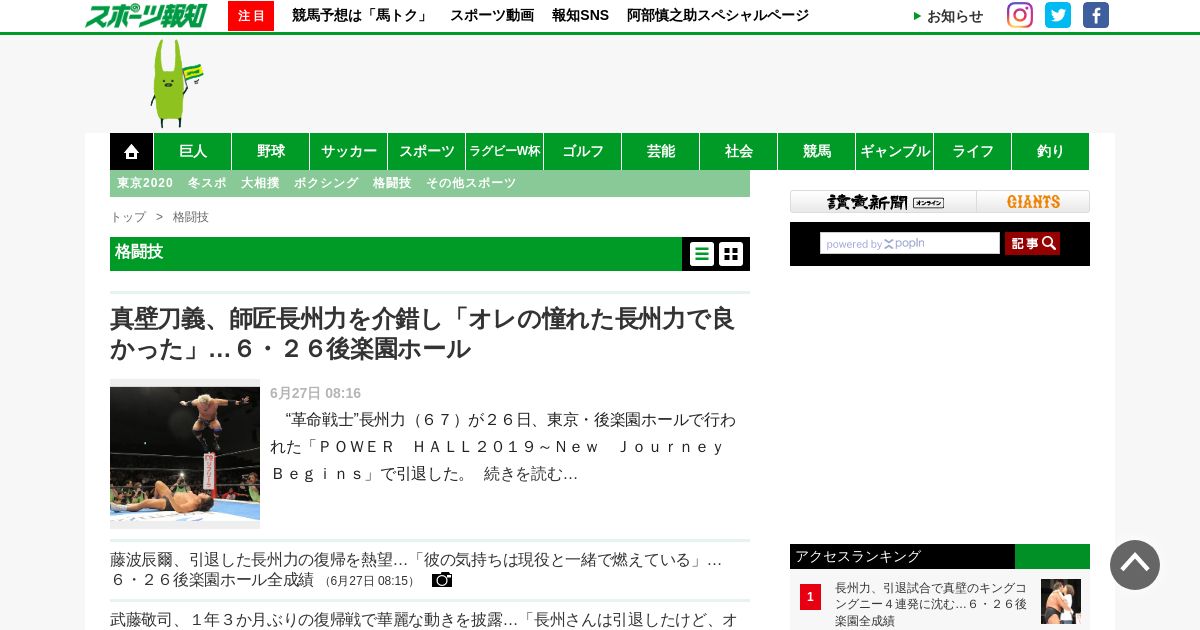Open the 報知SNS link

580,15
